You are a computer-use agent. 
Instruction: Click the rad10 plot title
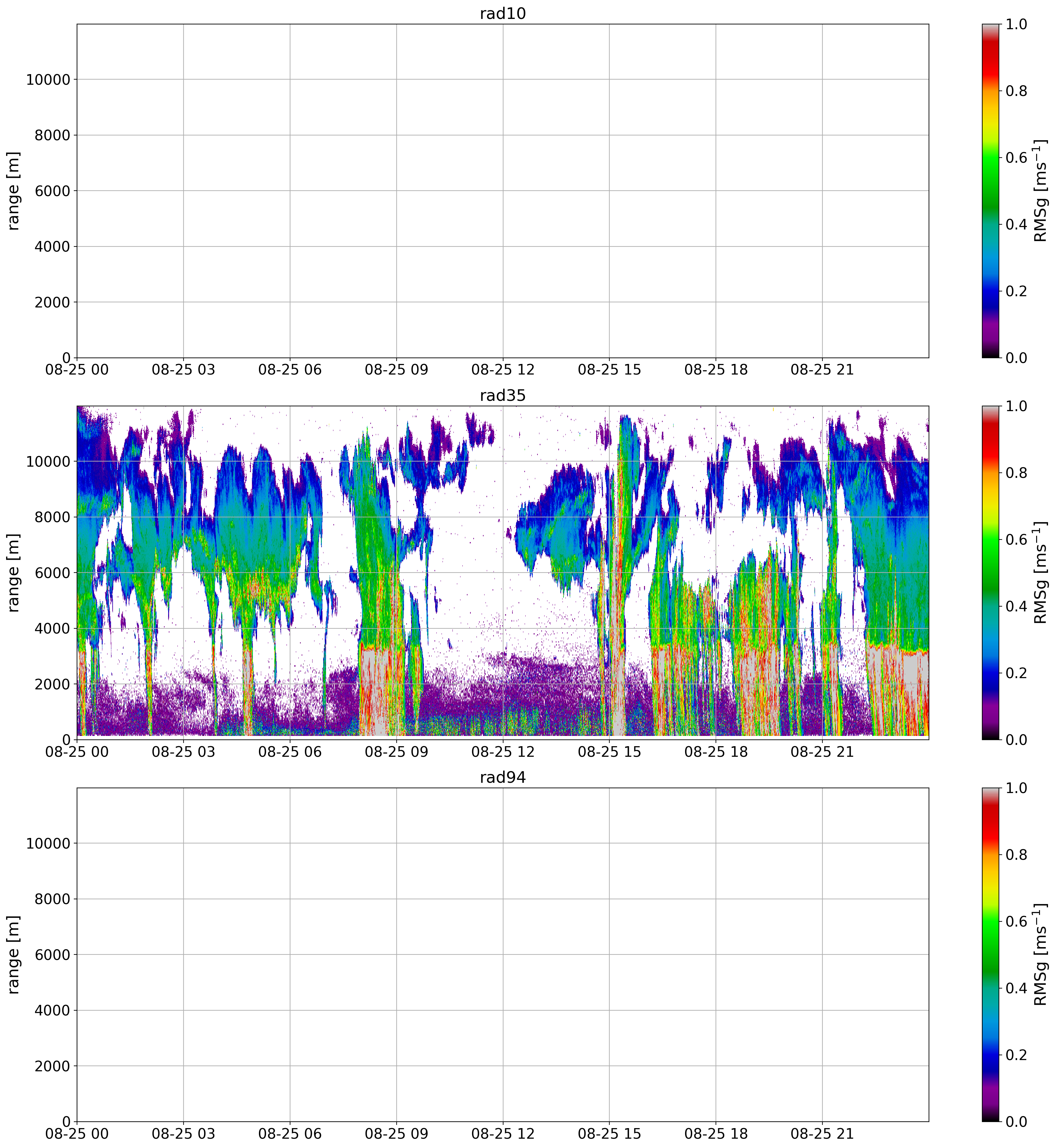pos(502,14)
